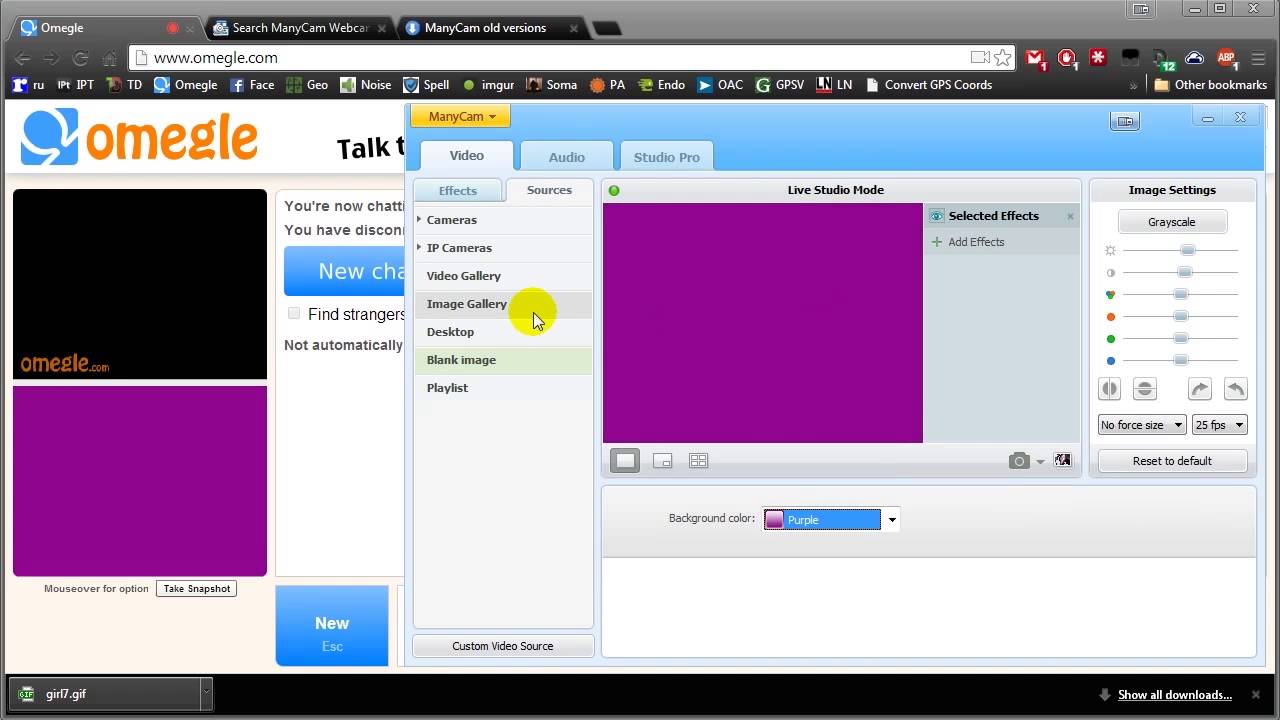Open 25 fps frame rate dropdown
1280x720 pixels.
(1219, 425)
